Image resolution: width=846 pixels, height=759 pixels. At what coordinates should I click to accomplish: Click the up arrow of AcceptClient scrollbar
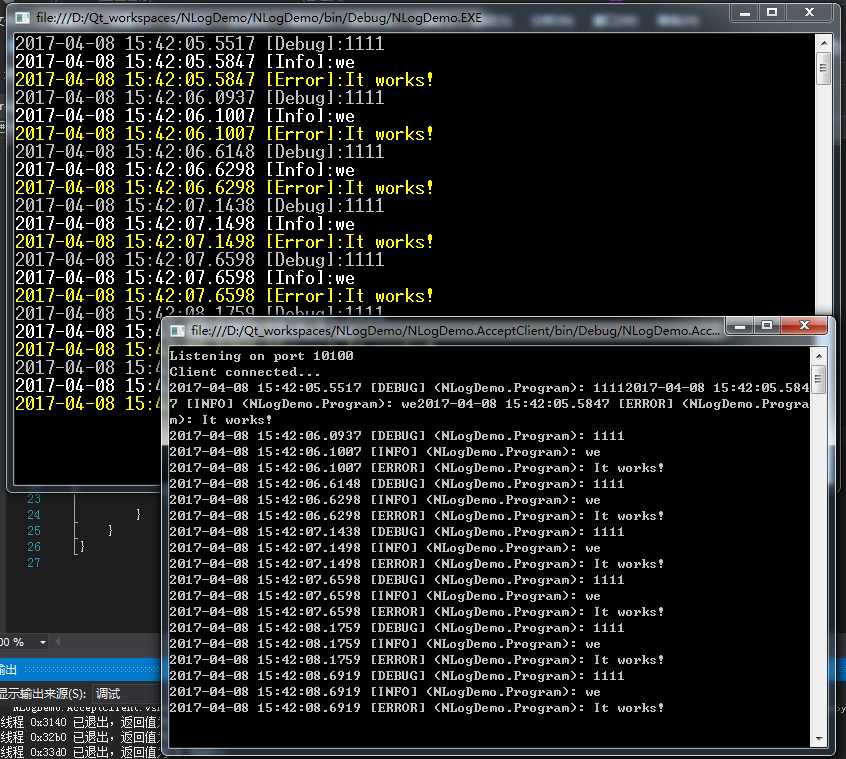[x=818, y=356]
